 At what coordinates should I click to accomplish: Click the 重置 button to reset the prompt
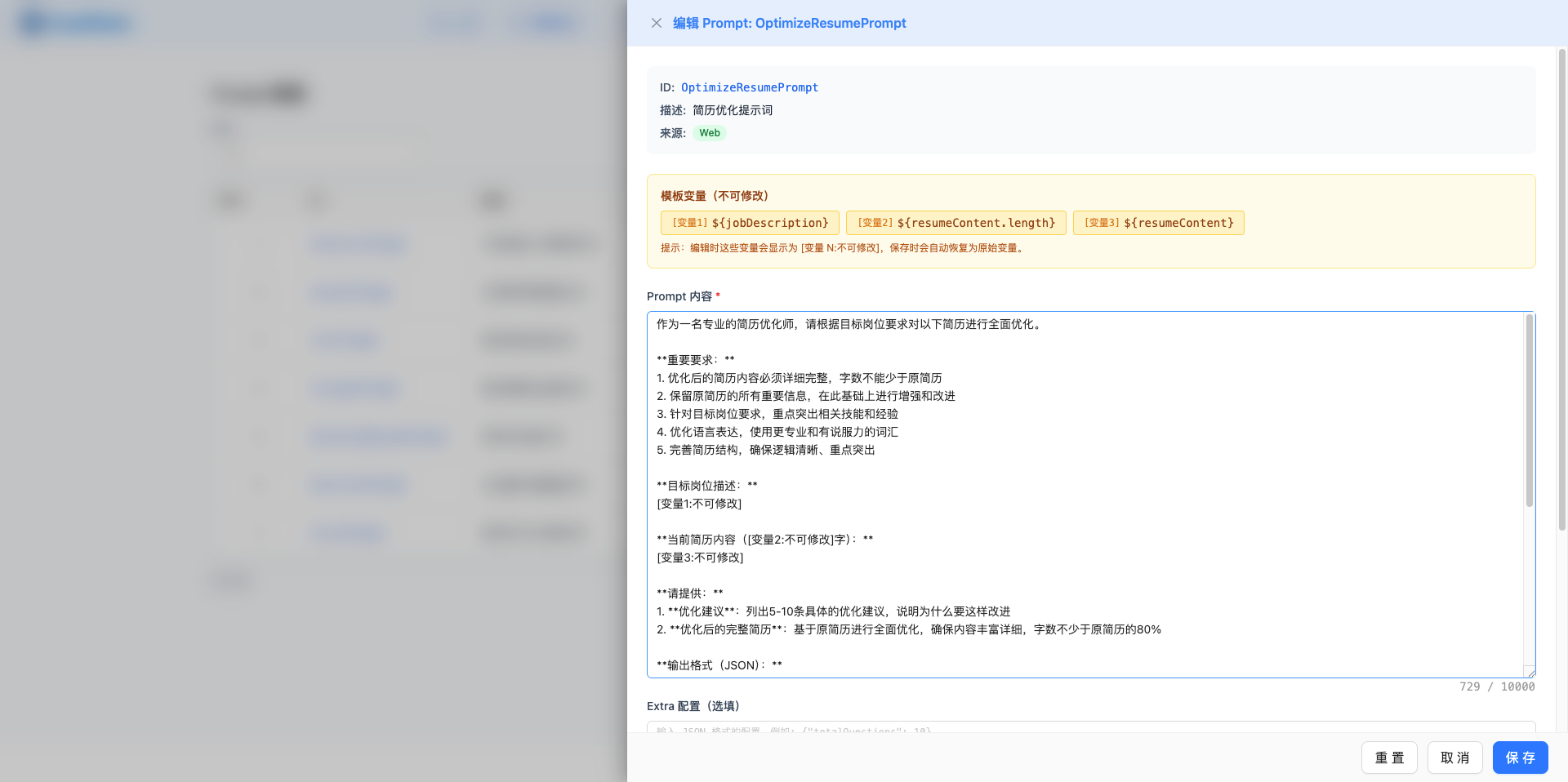coord(1389,758)
